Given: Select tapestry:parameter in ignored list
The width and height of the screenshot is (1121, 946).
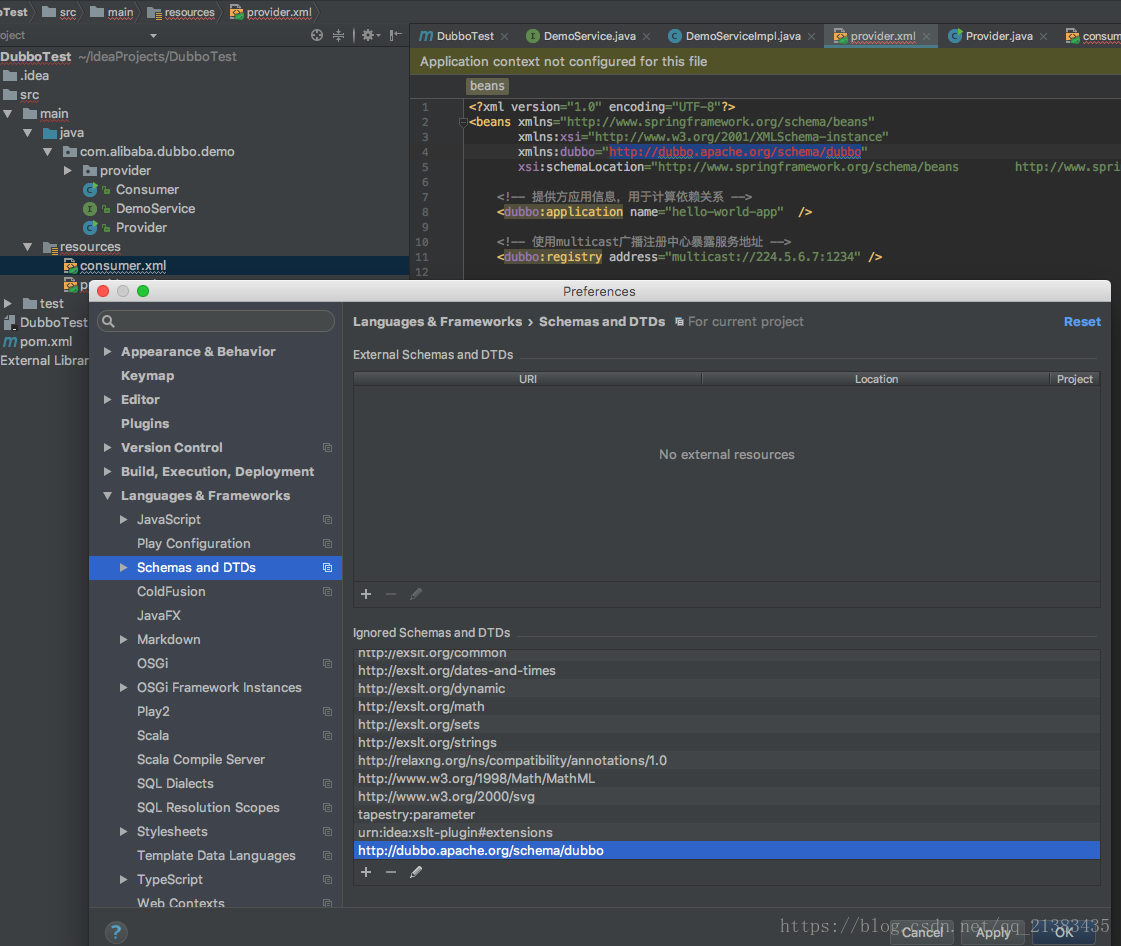Looking at the screenshot, I should [x=726, y=814].
